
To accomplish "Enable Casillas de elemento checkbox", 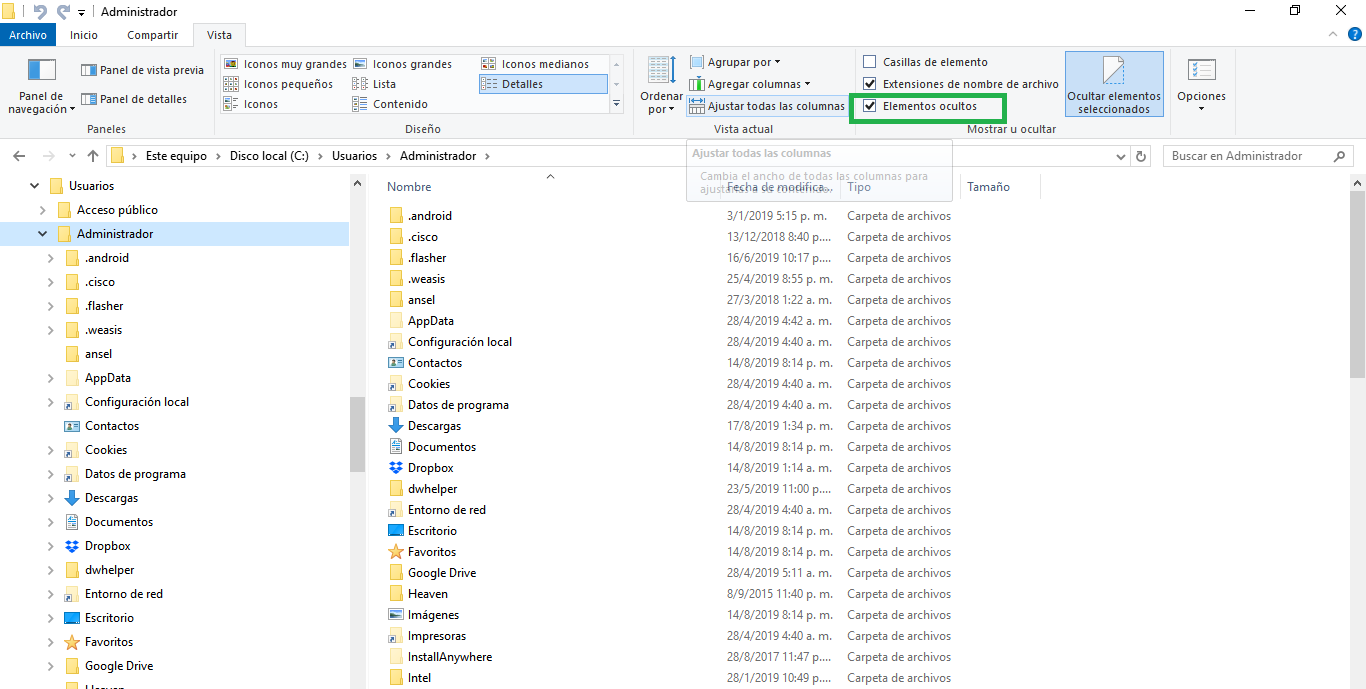I will coord(870,62).
